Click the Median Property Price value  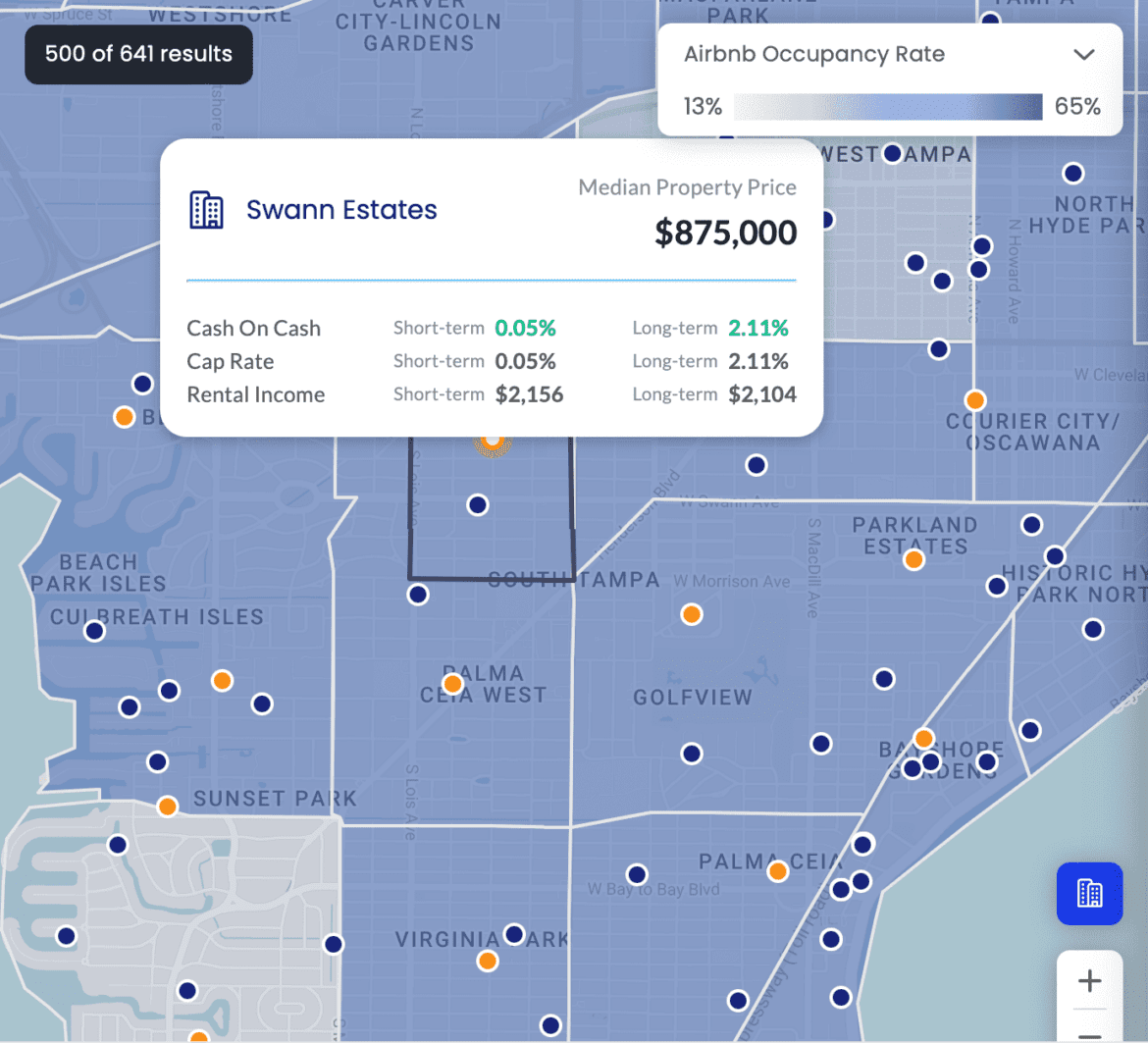pyautogui.click(x=725, y=234)
